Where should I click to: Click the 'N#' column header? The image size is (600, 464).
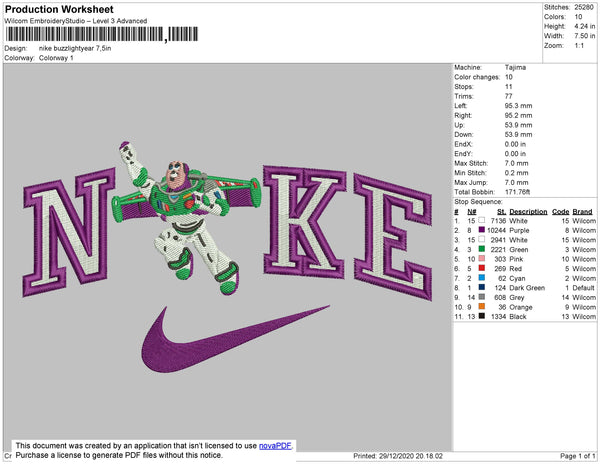(471, 211)
